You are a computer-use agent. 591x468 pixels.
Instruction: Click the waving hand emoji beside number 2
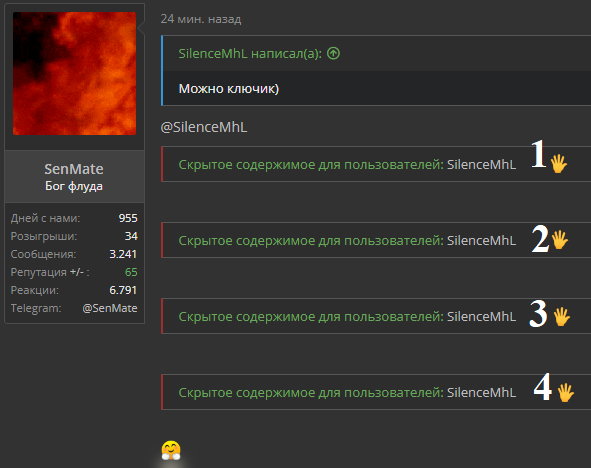[559, 240]
